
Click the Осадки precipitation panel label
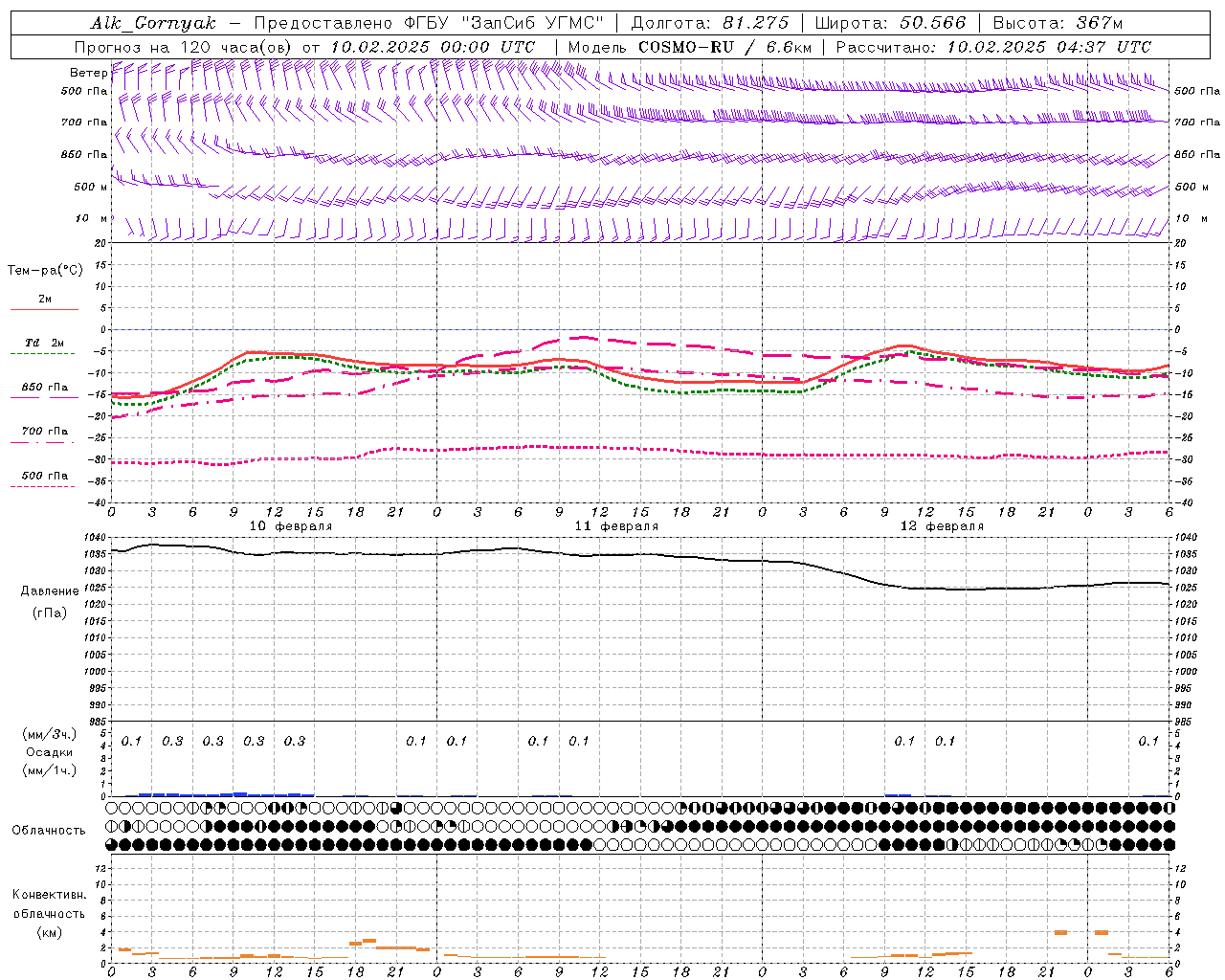pos(50,752)
